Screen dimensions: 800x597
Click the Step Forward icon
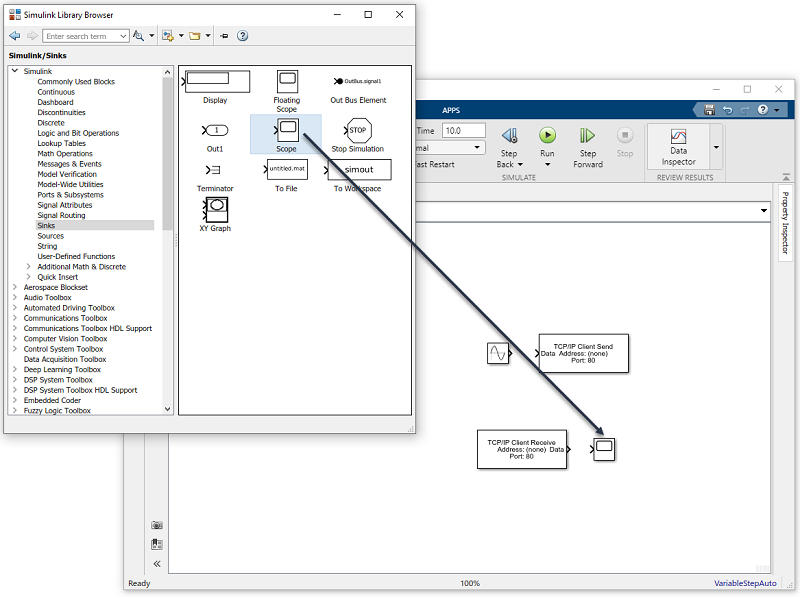tap(588, 136)
